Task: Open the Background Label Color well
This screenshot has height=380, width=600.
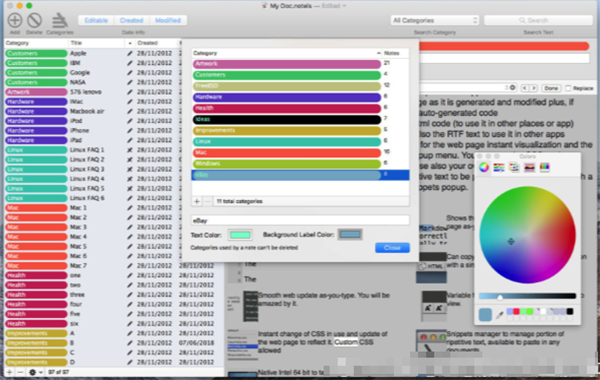Action: (x=350, y=234)
